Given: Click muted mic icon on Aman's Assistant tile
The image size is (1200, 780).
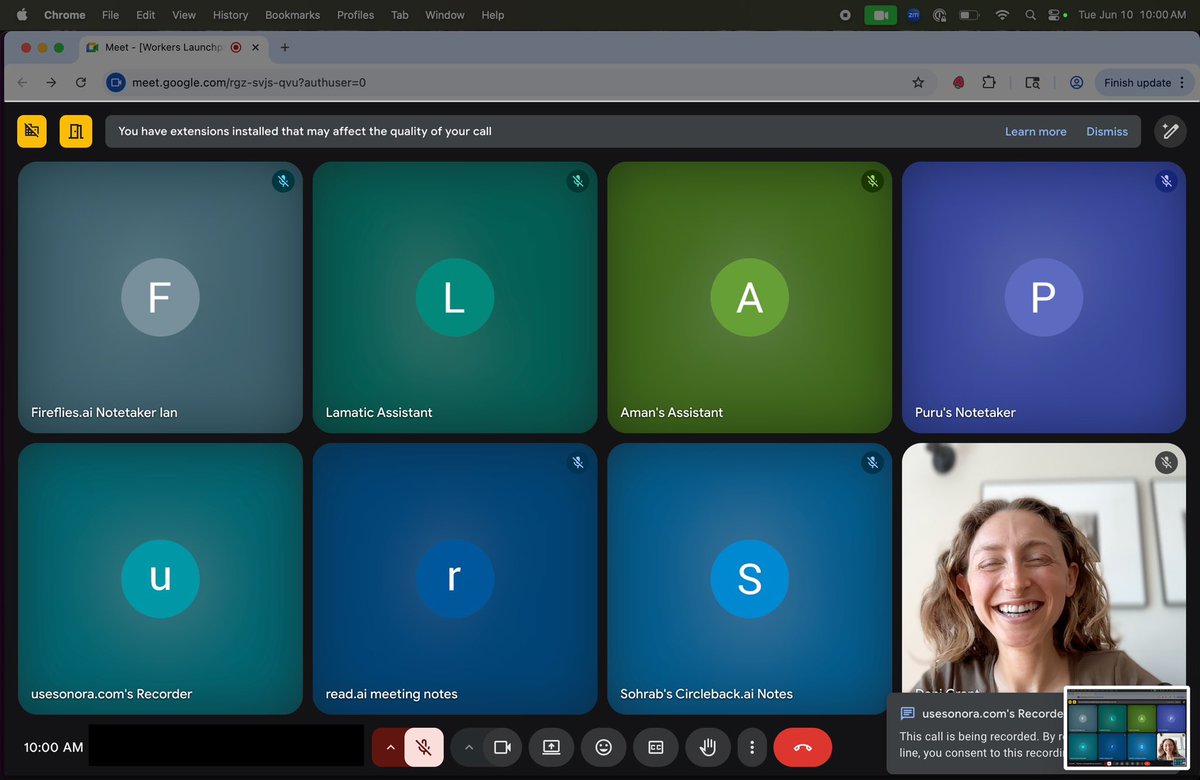Looking at the screenshot, I should 872,181.
